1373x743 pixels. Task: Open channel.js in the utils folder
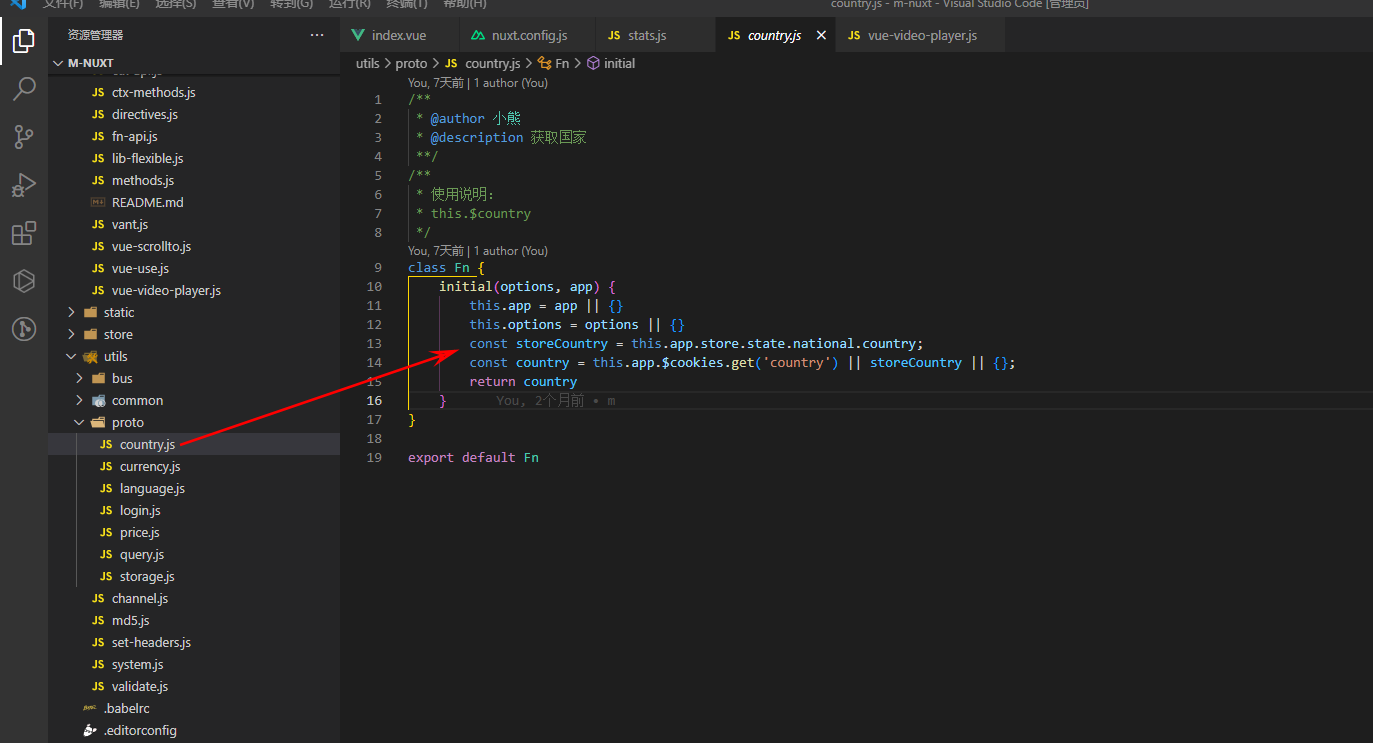coord(140,598)
